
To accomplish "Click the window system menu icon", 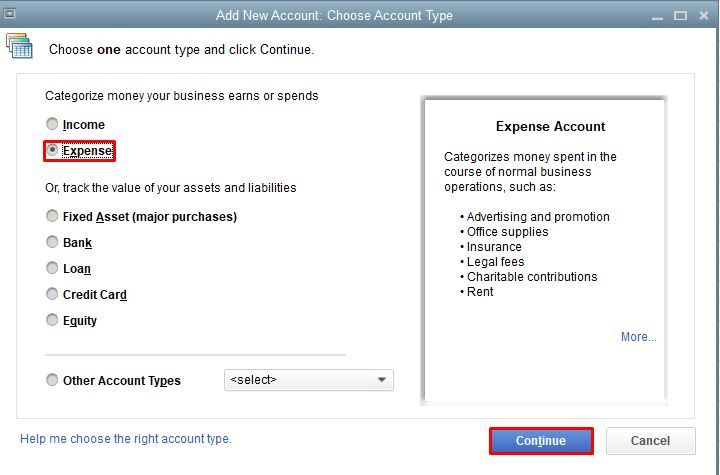I will pyautogui.click(x=10, y=14).
